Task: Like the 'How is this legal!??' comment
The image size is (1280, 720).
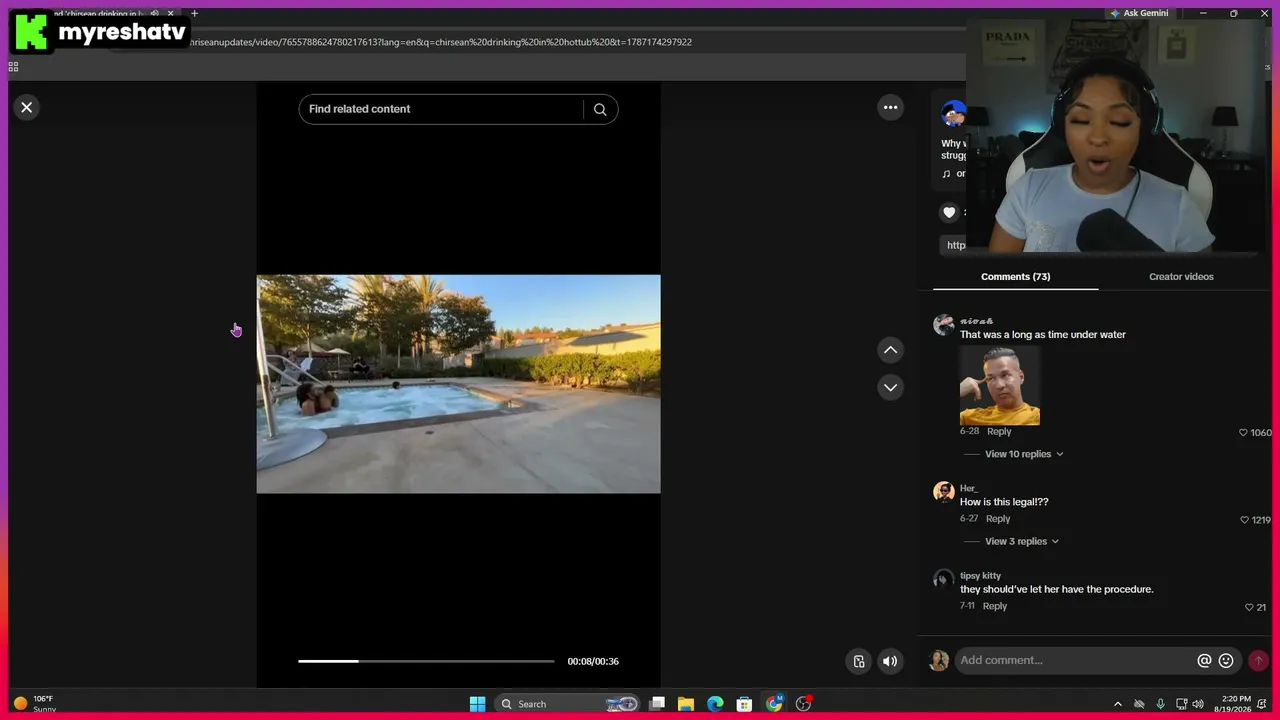Action: tap(1245, 520)
